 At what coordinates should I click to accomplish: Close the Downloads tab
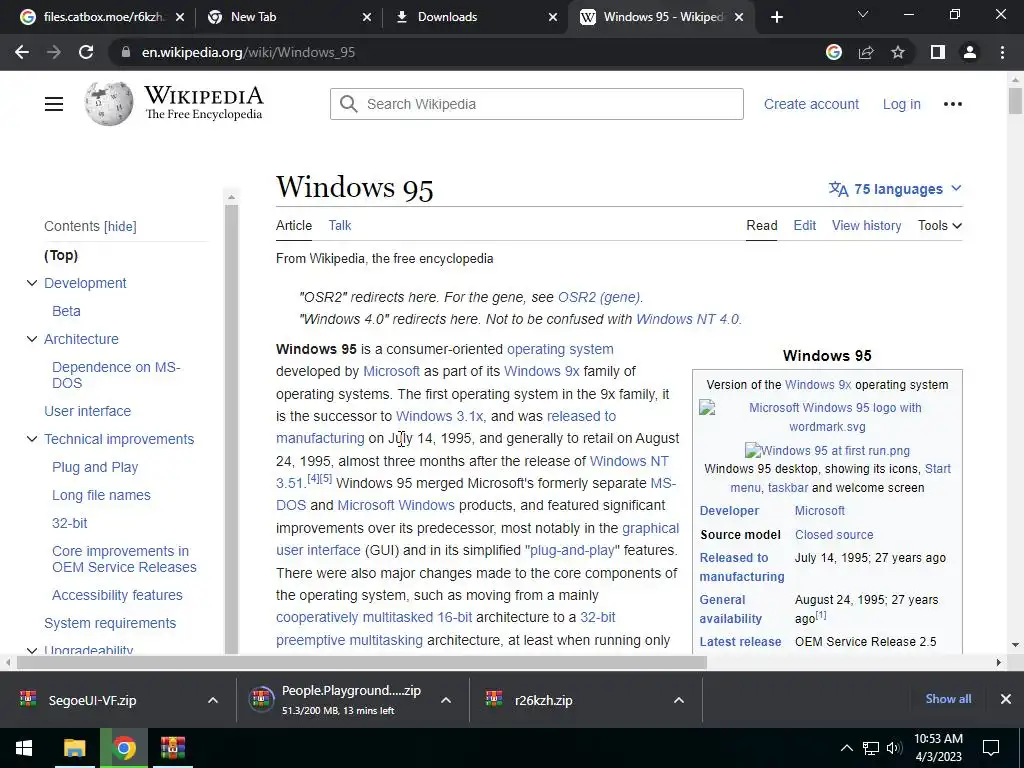point(553,17)
